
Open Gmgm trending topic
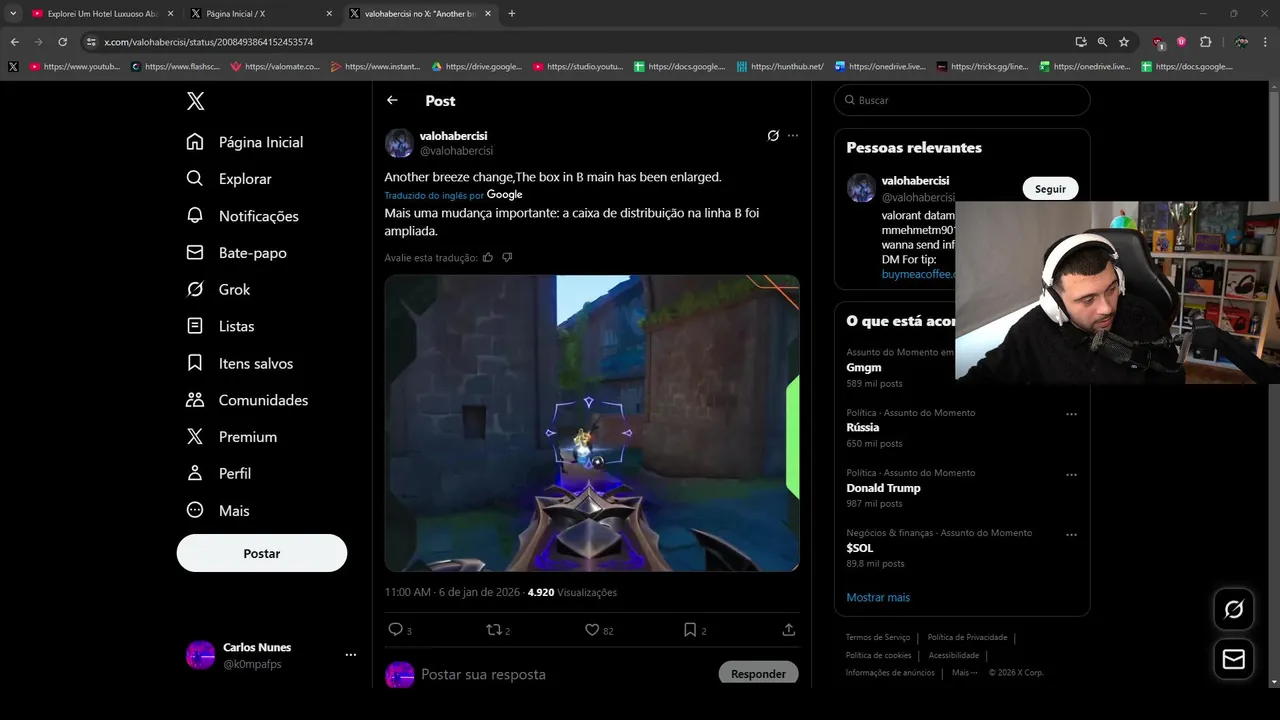pyautogui.click(x=864, y=368)
